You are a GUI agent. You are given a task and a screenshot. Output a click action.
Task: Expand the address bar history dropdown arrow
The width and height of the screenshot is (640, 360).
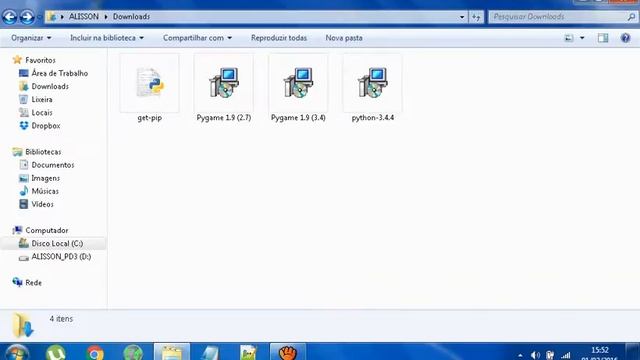462,17
